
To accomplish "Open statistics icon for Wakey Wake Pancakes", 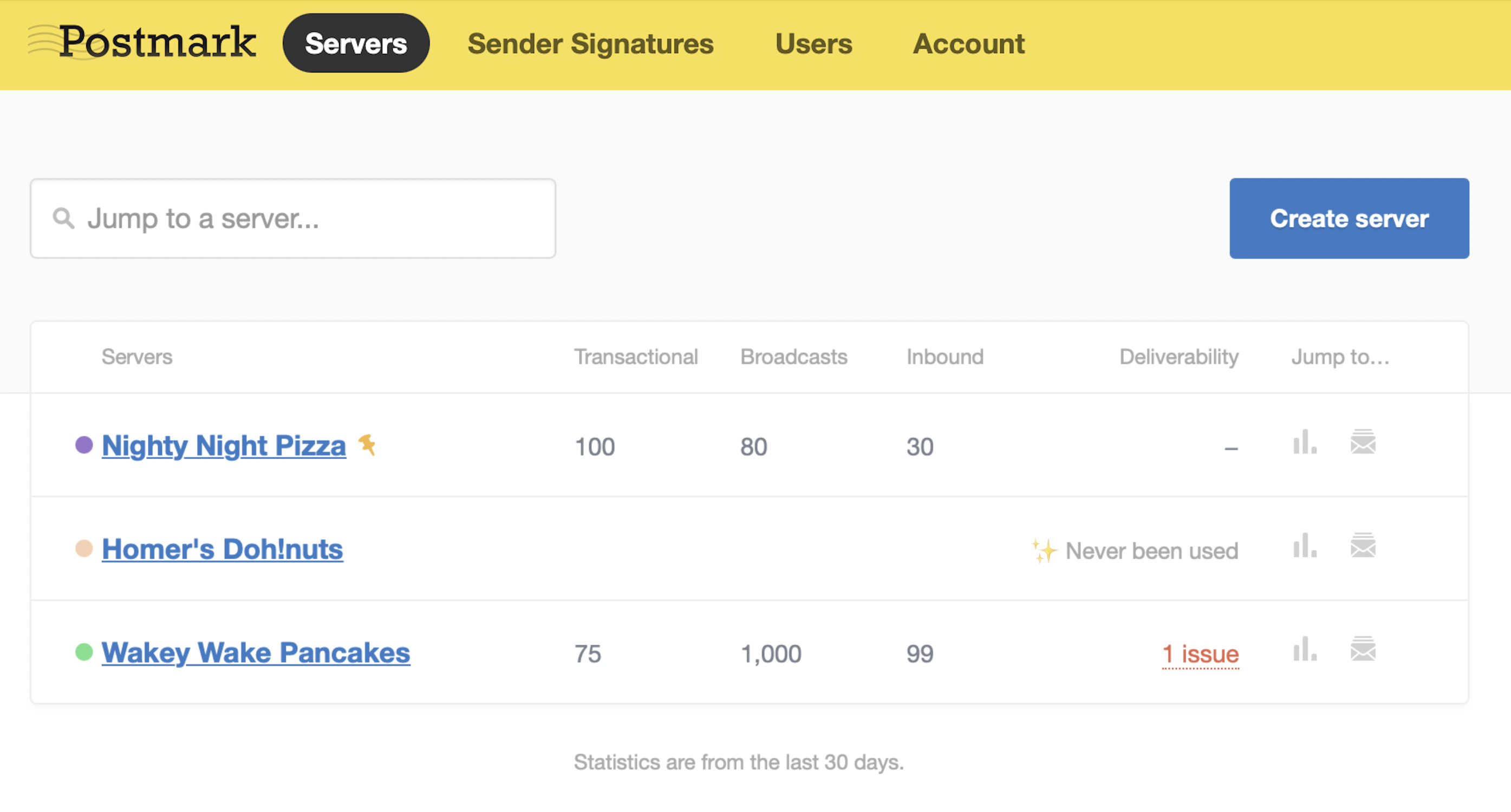I will click(x=1305, y=650).
